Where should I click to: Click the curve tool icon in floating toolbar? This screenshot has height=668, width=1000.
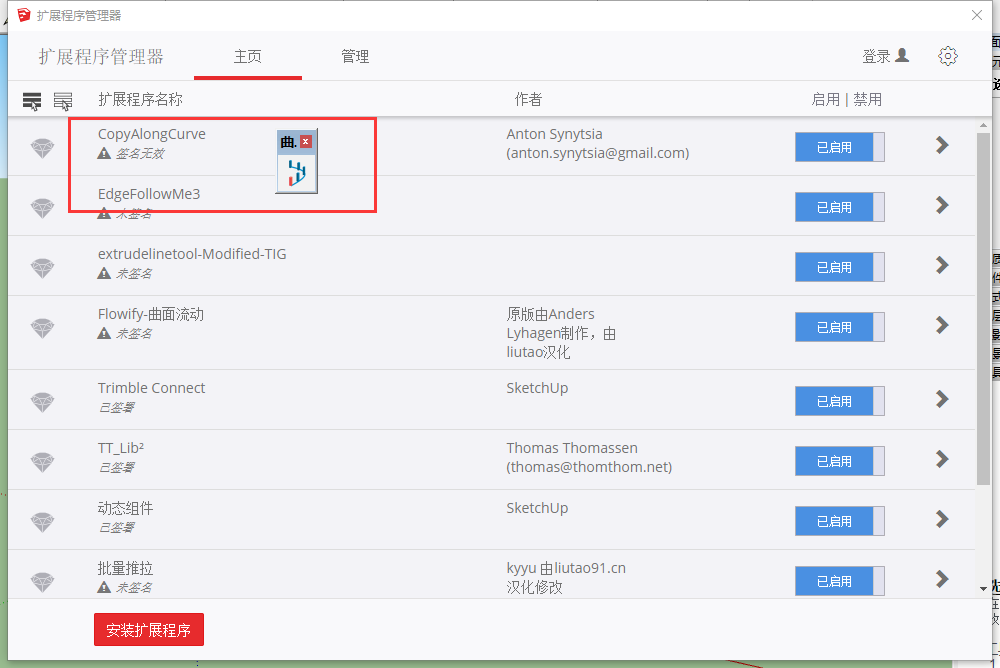[296, 173]
